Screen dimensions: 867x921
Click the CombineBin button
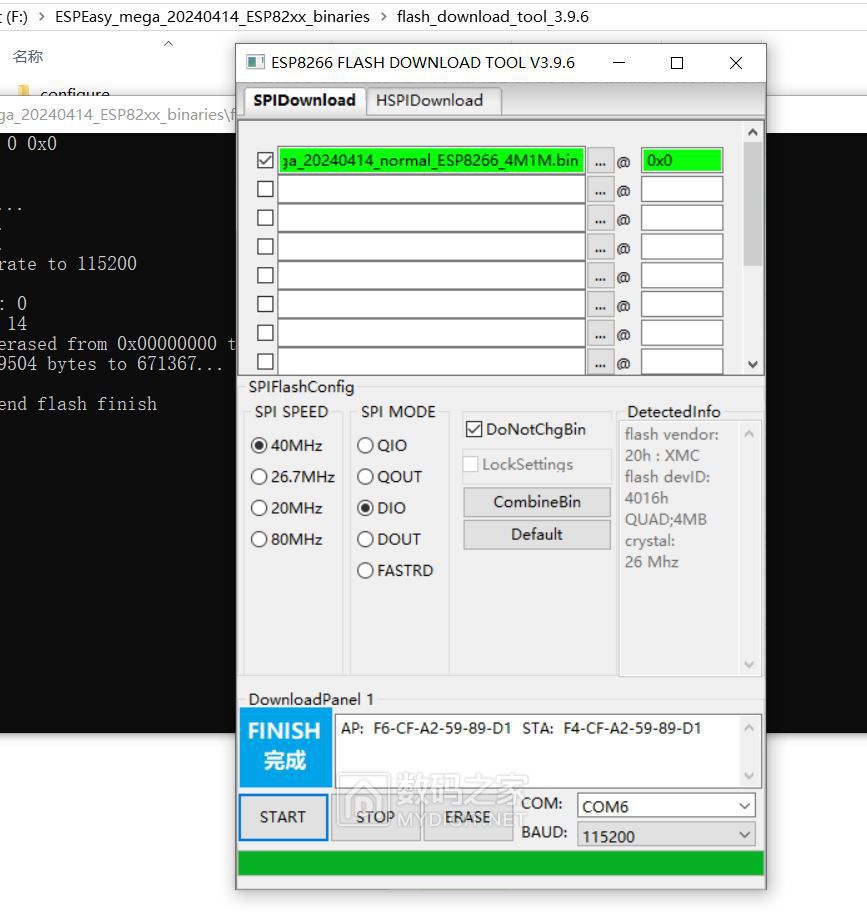(536, 502)
